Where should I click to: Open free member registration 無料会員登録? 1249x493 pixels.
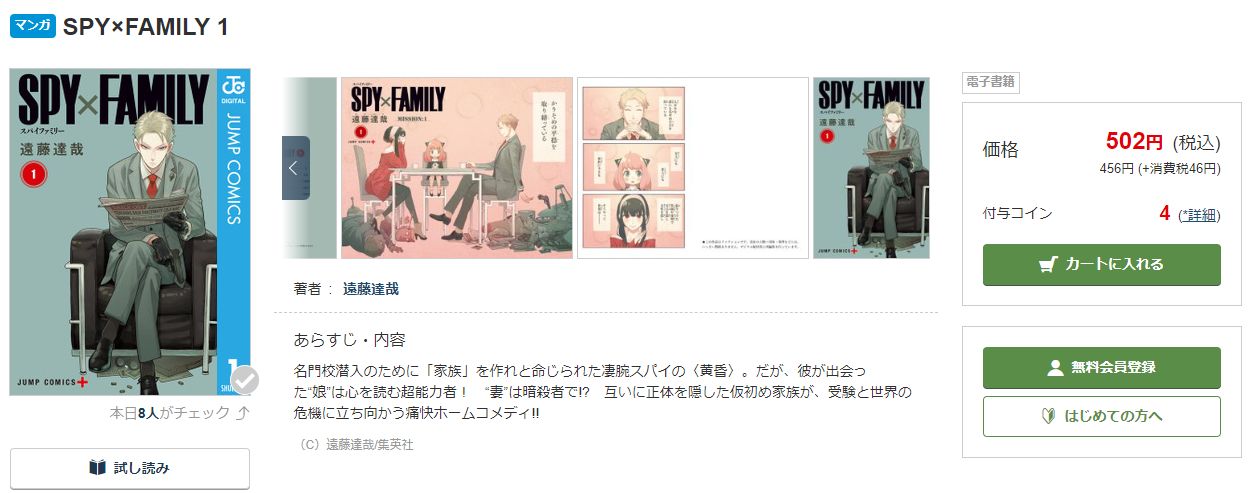coord(1101,368)
